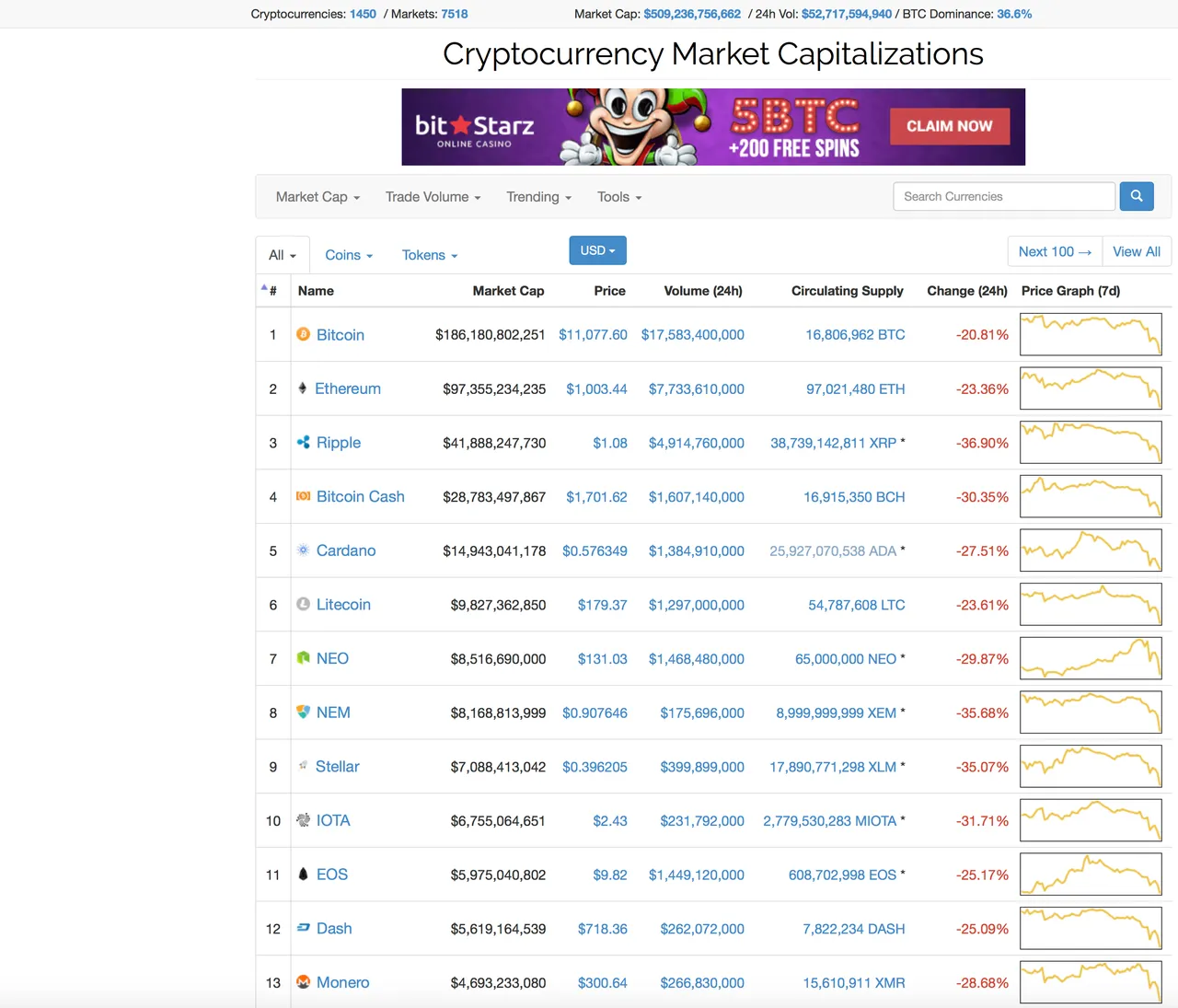This screenshot has width=1178, height=1008.
Task: Click the NEM logo icon
Action: pos(303,712)
